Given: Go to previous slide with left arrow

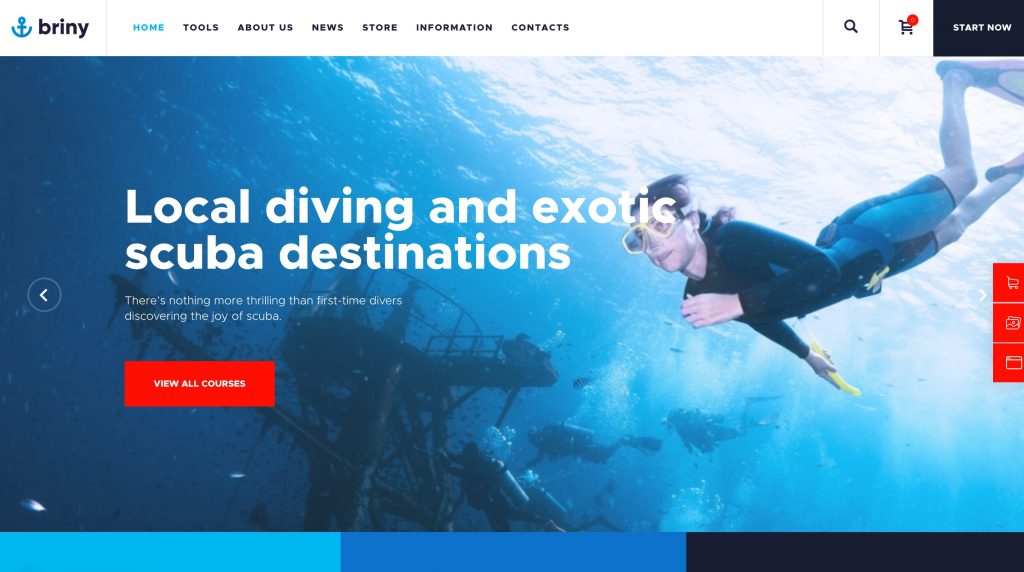Looking at the screenshot, I should (44, 295).
